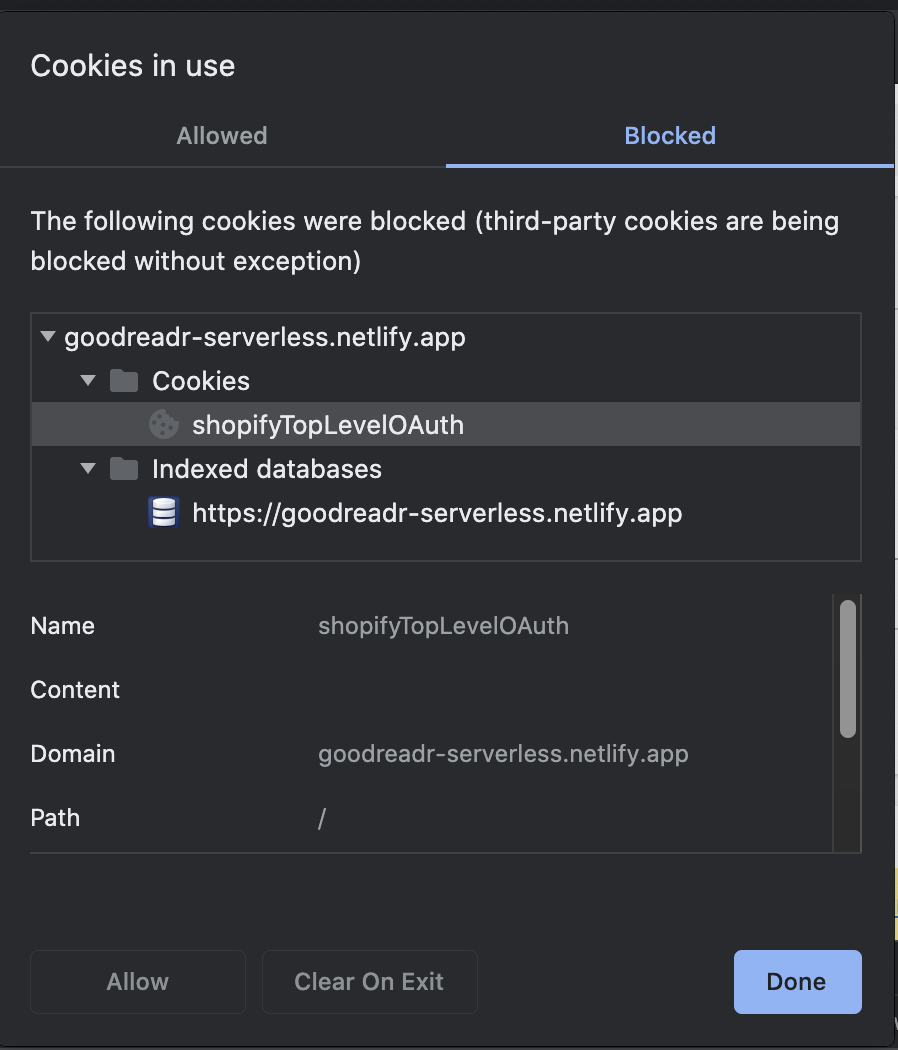Select the Blocked tab
The height and width of the screenshot is (1050, 898).
670,136
